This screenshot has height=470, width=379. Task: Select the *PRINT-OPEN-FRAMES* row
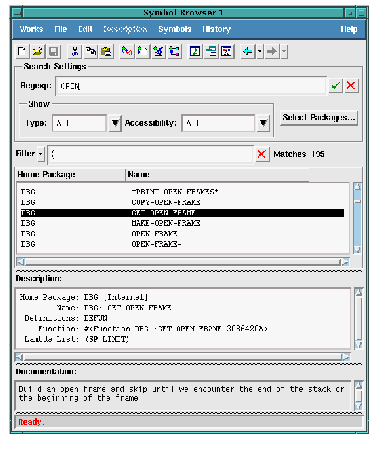(182, 192)
